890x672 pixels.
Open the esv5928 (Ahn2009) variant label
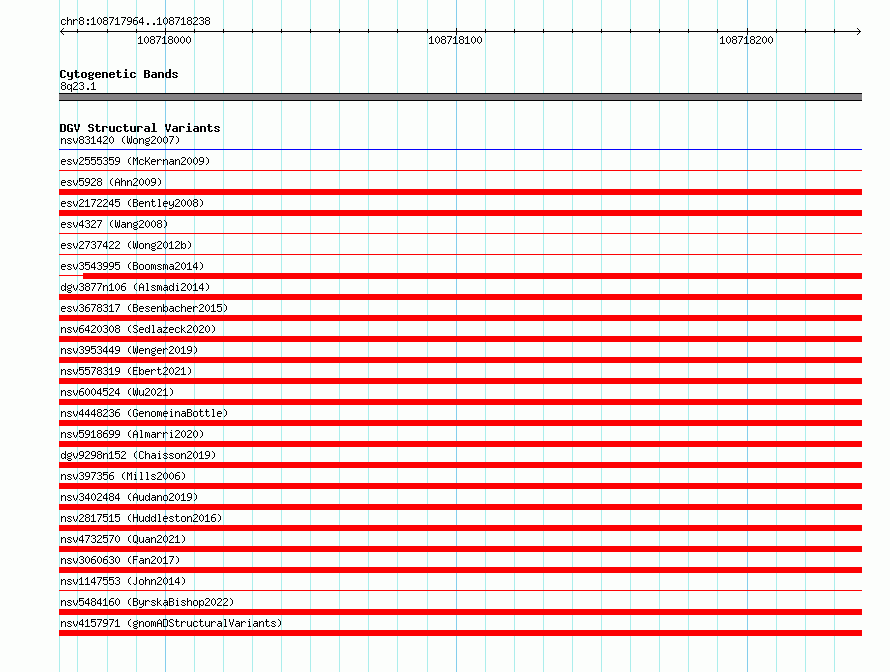[111, 182]
